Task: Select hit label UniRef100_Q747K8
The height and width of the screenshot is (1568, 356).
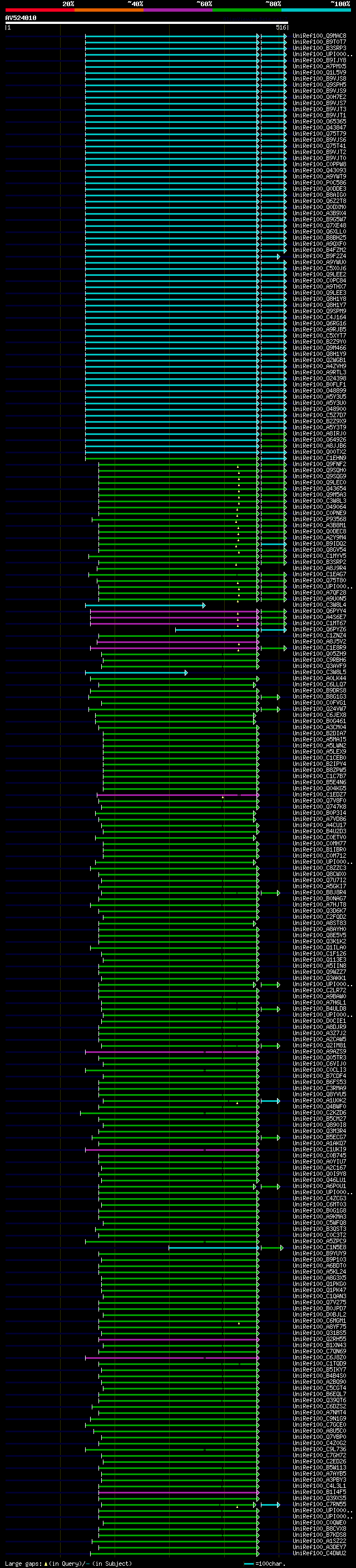Action: (x=319, y=807)
